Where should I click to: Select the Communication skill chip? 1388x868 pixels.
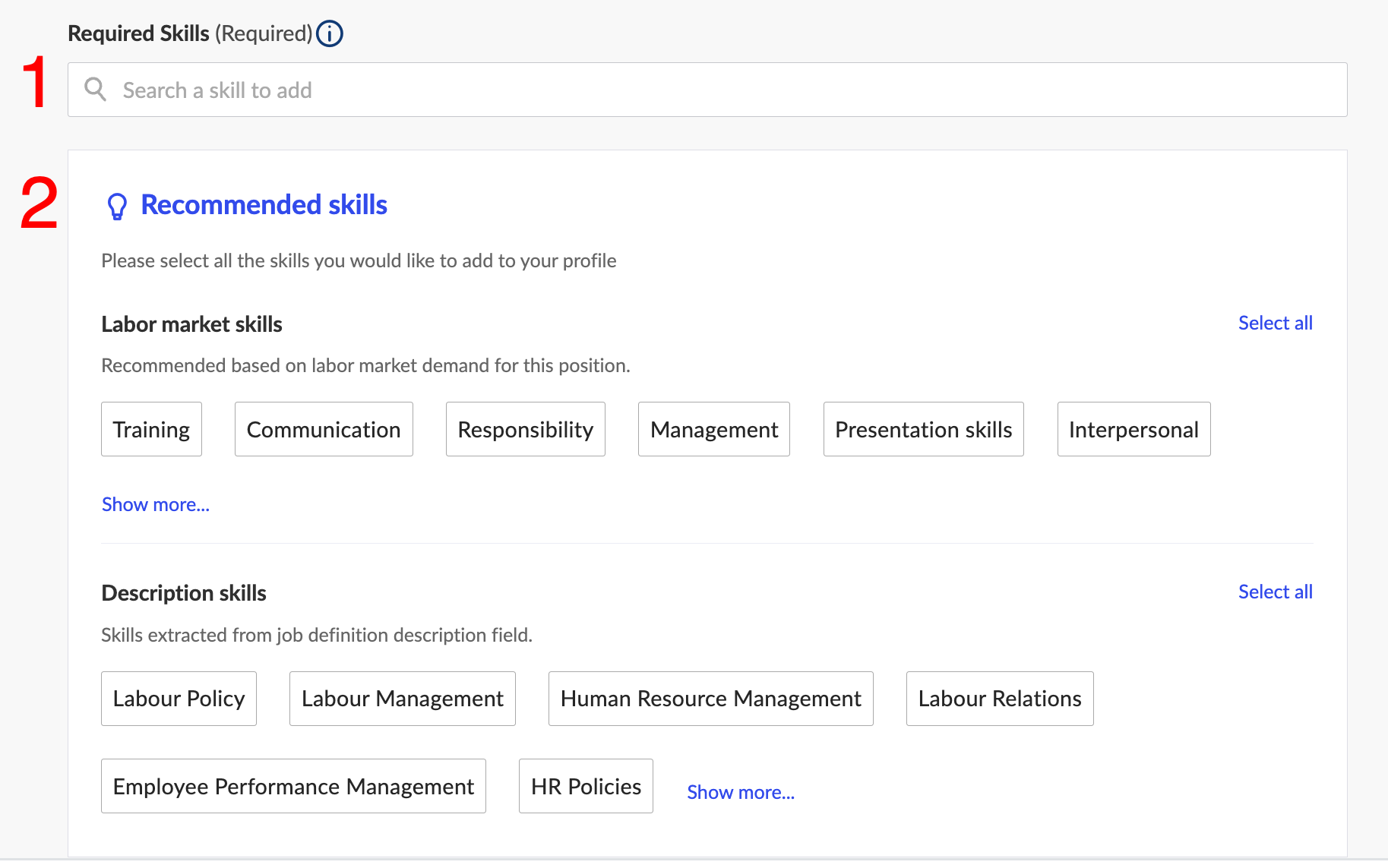324,429
